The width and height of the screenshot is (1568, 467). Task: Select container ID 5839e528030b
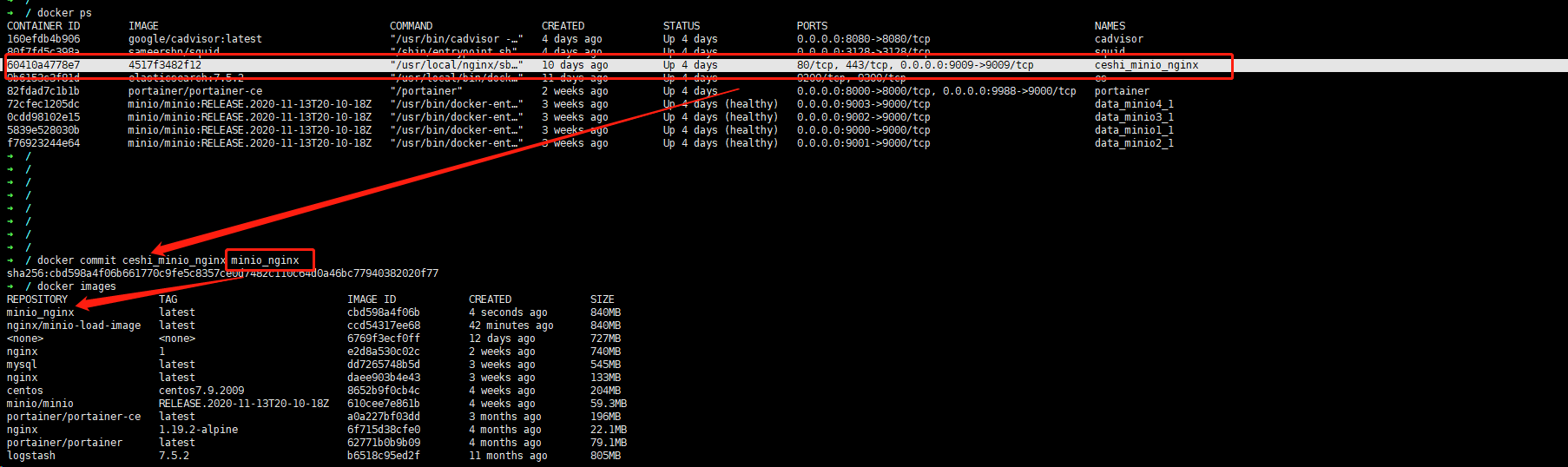click(43, 130)
